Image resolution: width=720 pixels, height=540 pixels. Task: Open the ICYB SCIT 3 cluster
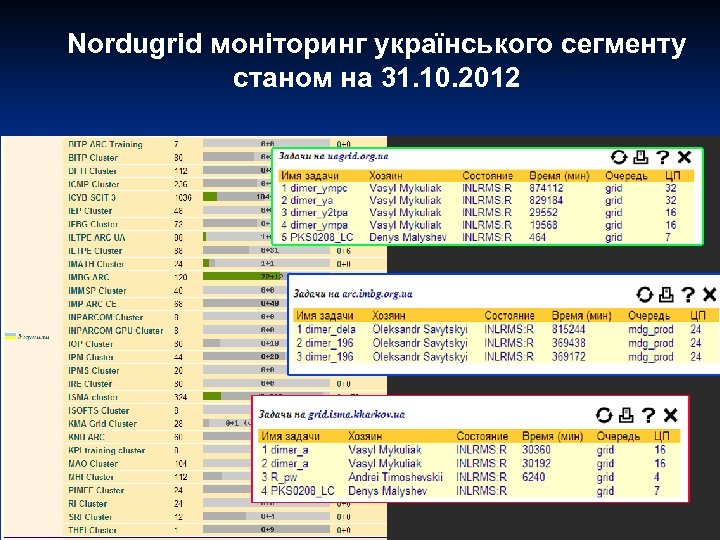(x=92, y=197)
